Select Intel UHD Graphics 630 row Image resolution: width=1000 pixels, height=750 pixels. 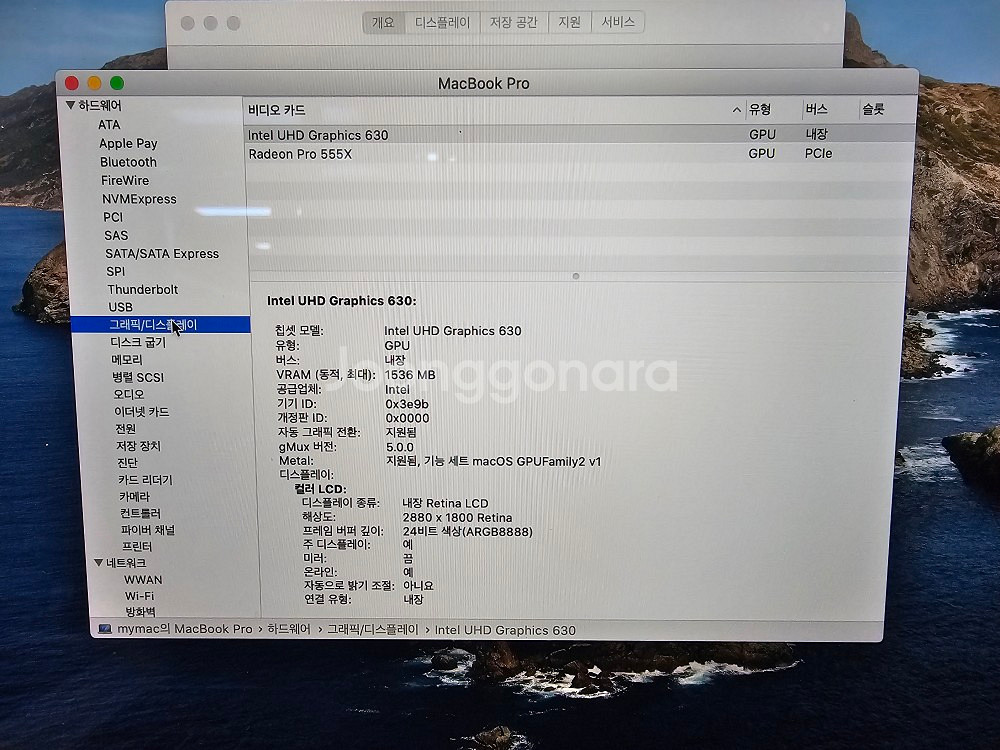pyautogui.click(x=579, y=135)
